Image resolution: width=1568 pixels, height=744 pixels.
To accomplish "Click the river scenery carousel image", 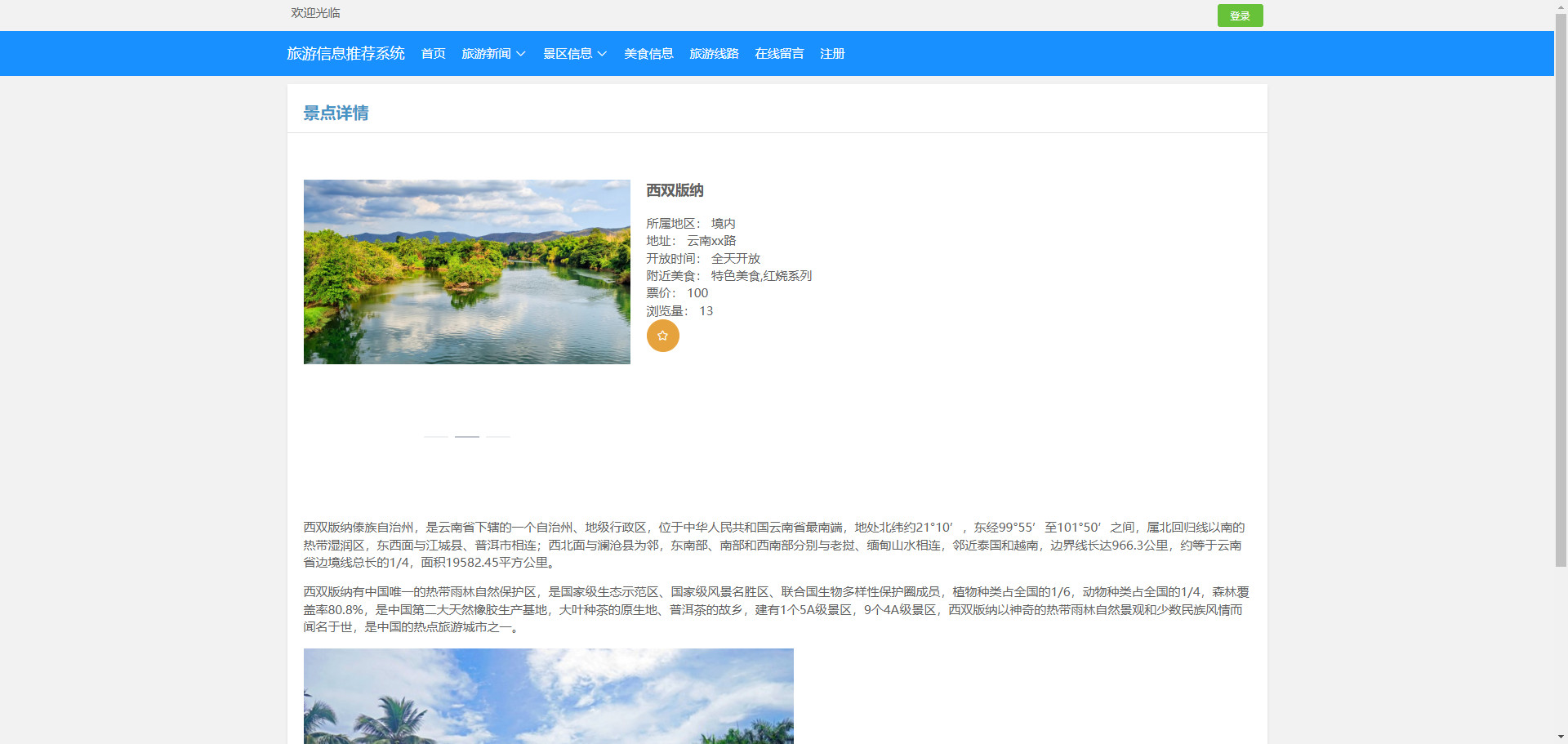I will (467, 272).
